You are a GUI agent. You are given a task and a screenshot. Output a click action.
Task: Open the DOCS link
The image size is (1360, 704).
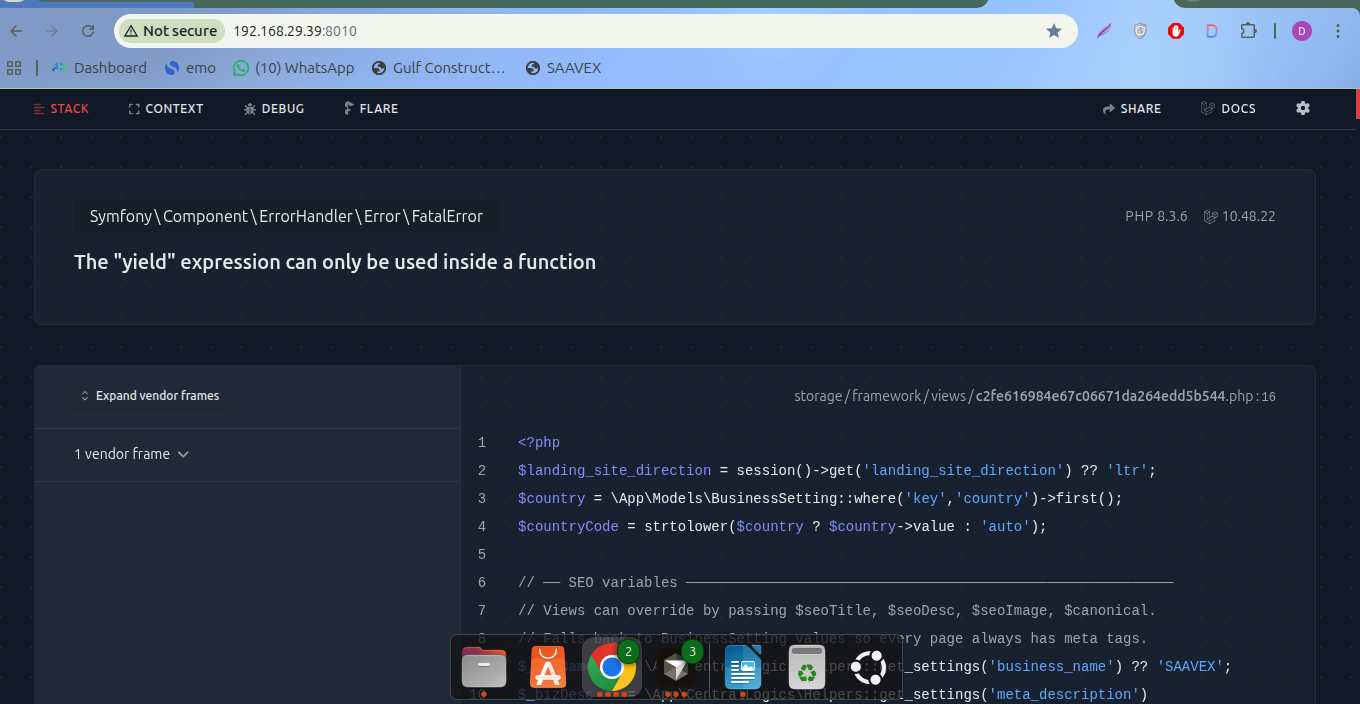pos(1228,108)
